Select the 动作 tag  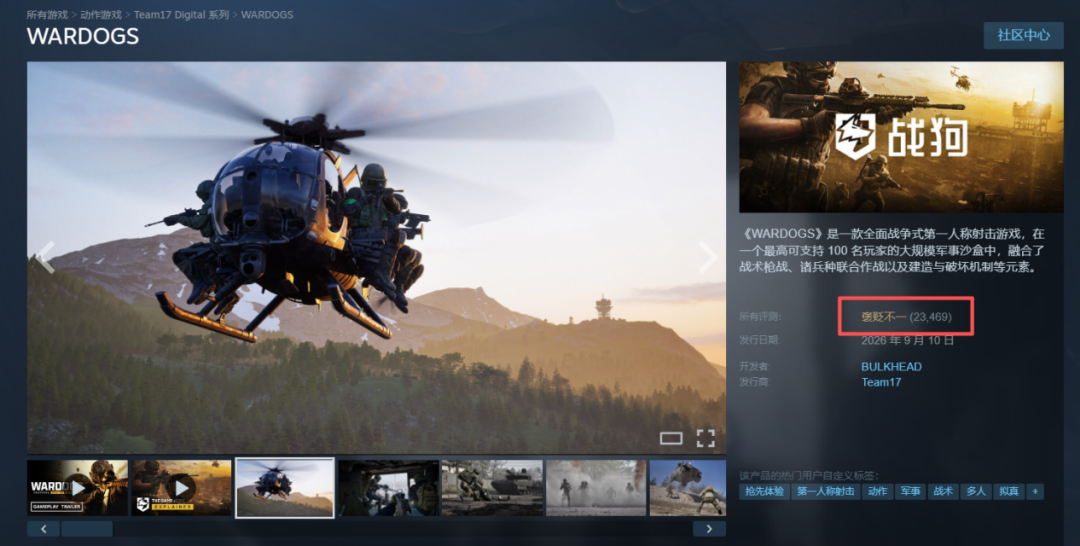pyautogui.click(x=878, y=492)
